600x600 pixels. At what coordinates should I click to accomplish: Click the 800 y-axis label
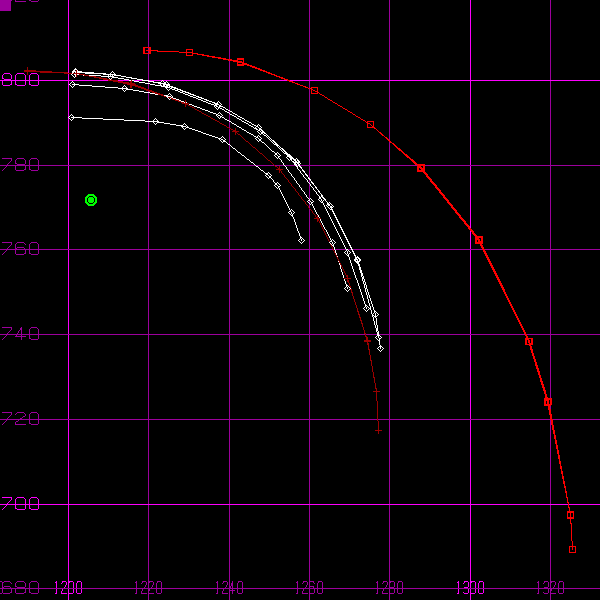[20, 80]
